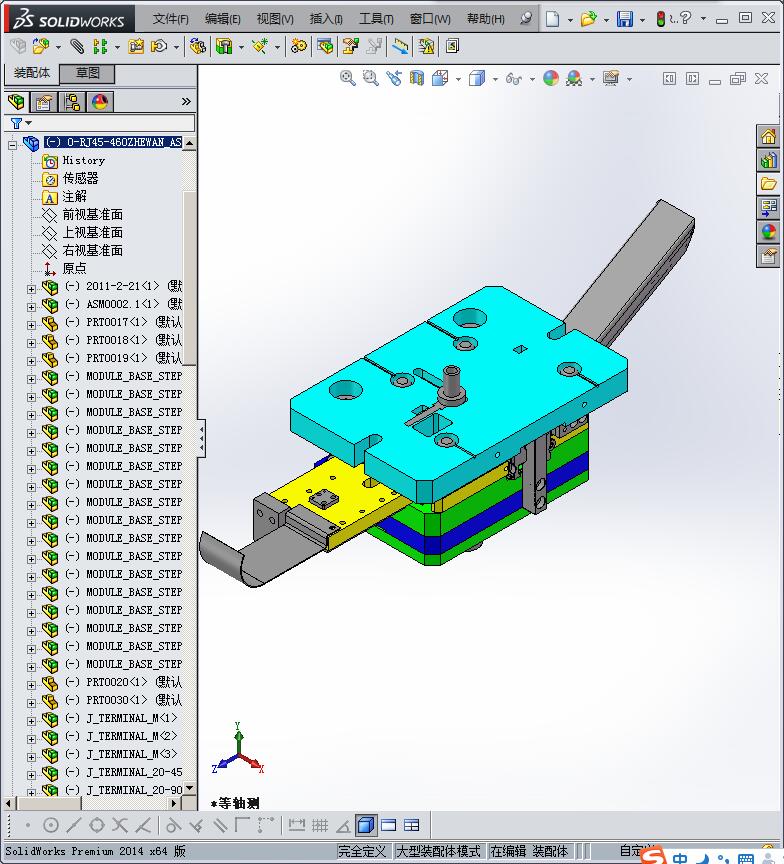The height and width of the screenshot is (864, 784).
Task: Open the View Palette icon in task pane
Action: coord(768,208)
